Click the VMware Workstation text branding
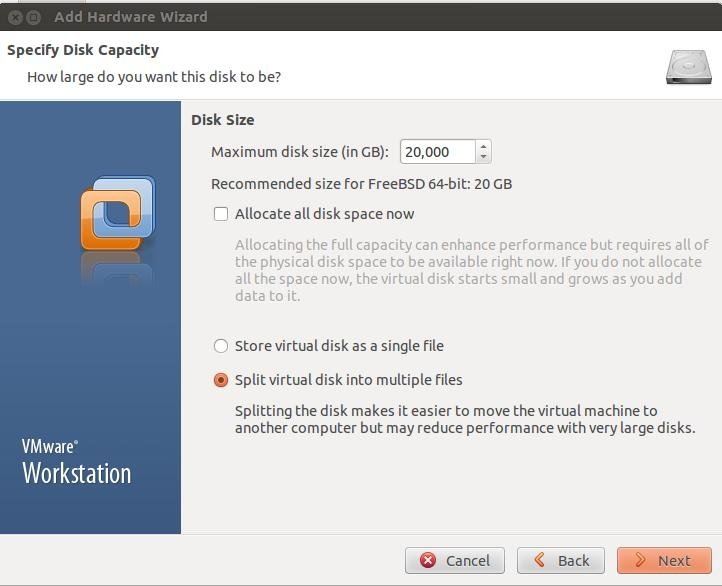Screen dimensions: 722x586 [x=76, y=462]
